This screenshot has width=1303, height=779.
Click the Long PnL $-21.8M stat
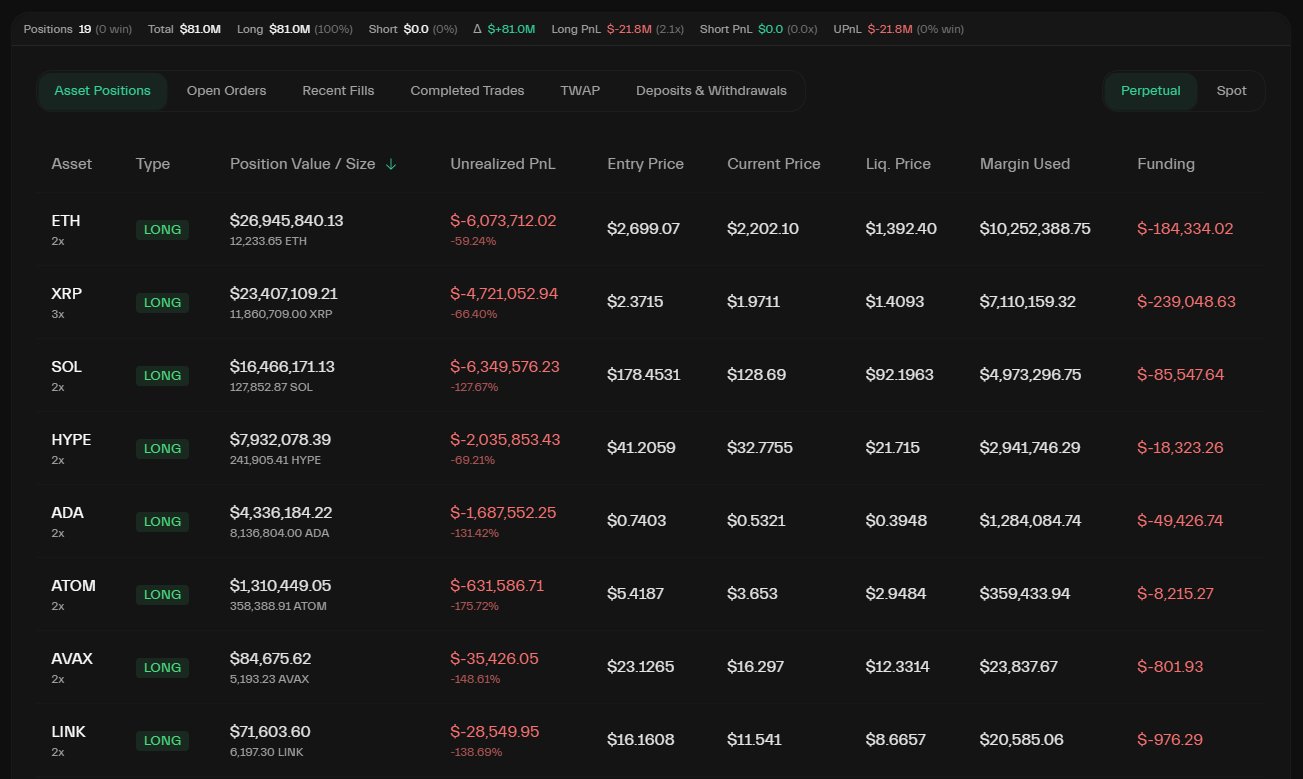[x=617, y=30]
